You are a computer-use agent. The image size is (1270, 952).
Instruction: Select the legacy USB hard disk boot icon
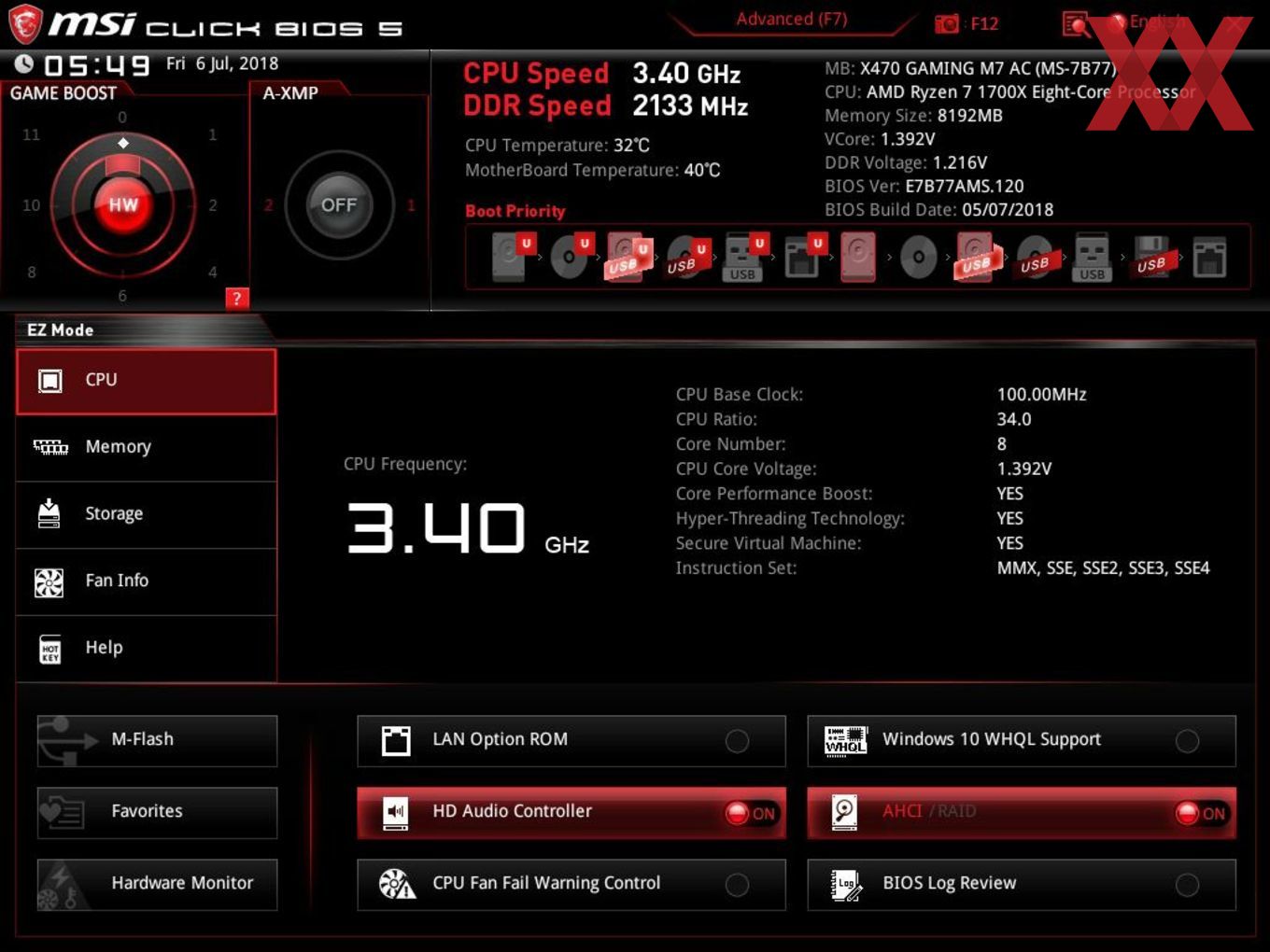(x=977, y=258)
